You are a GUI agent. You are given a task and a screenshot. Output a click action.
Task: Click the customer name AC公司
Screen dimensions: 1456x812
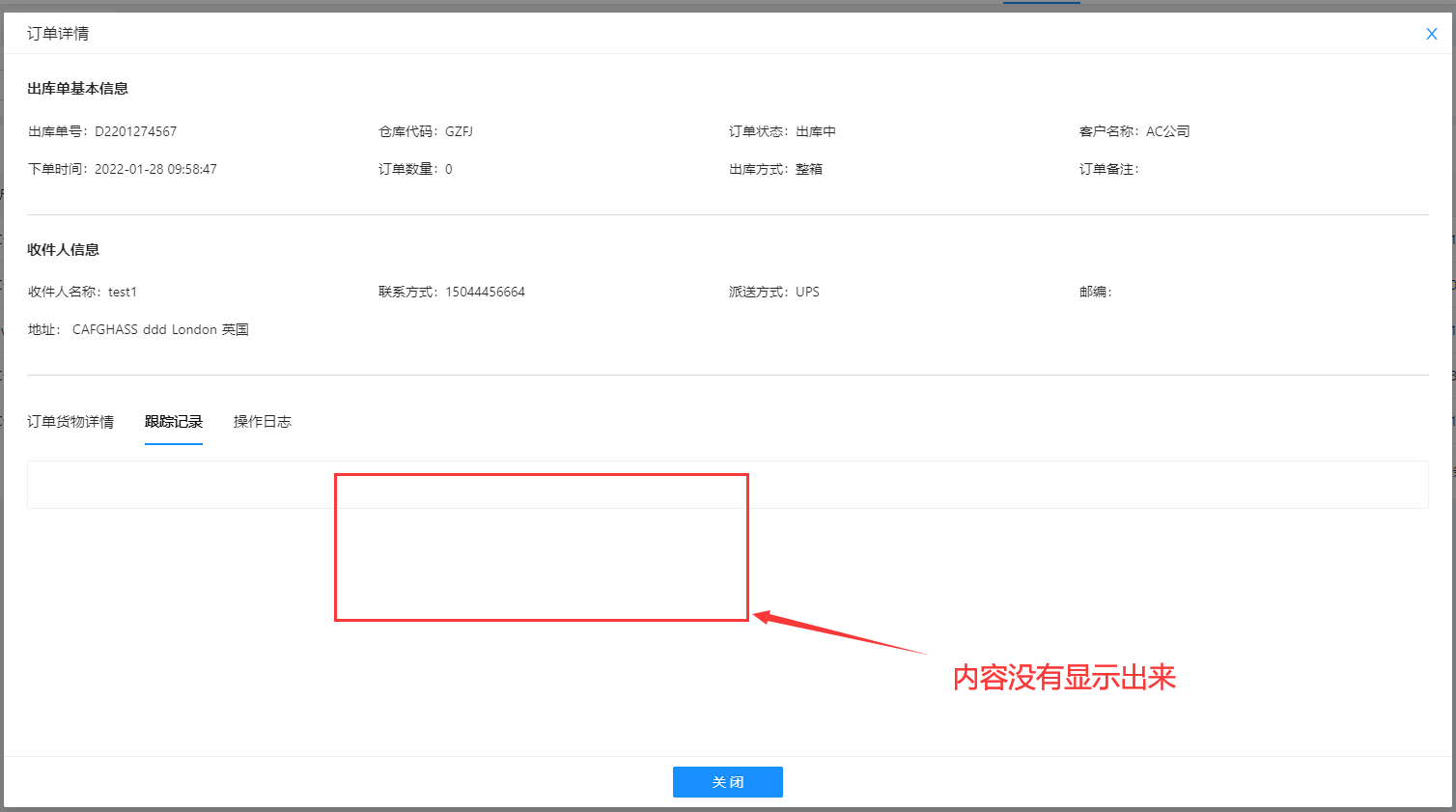click(x=1167, y=131)
